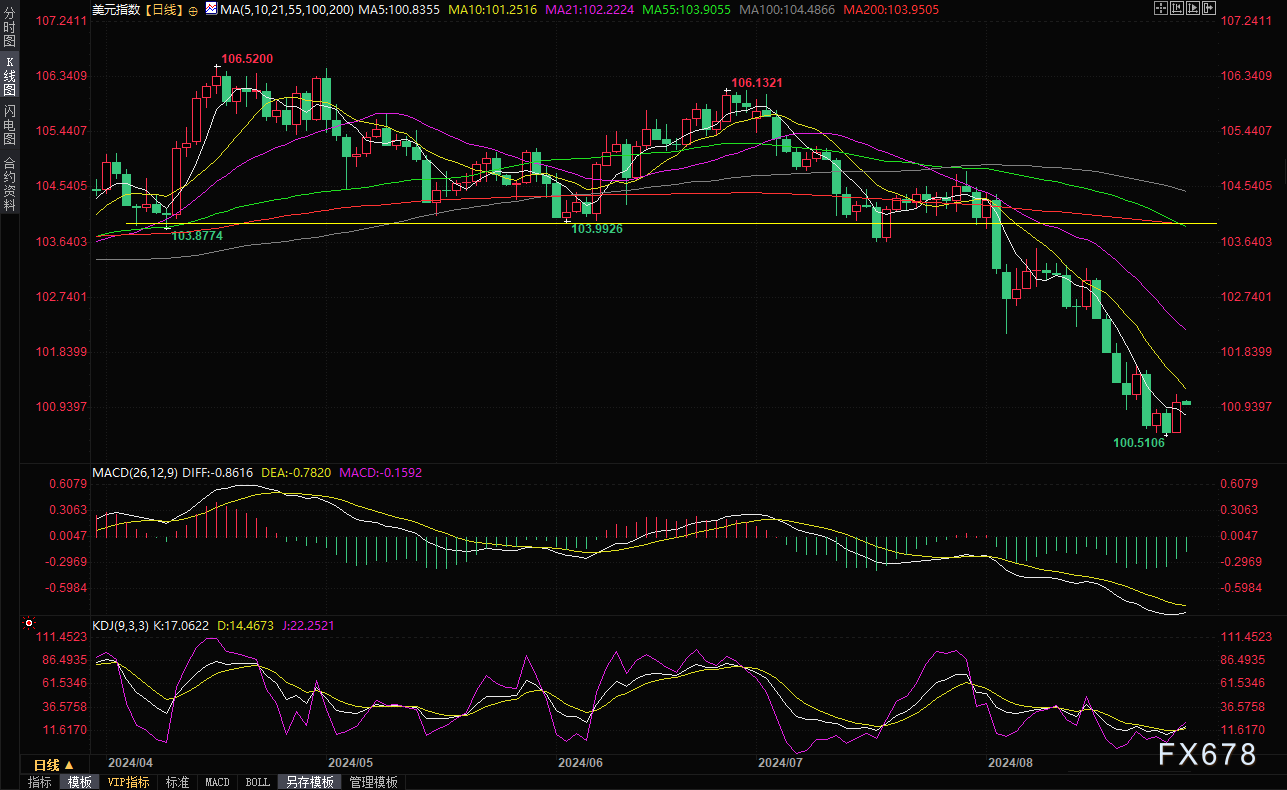
Task: Open KDJ(9,3,3) indicator parameters
Action: point(120,625)
